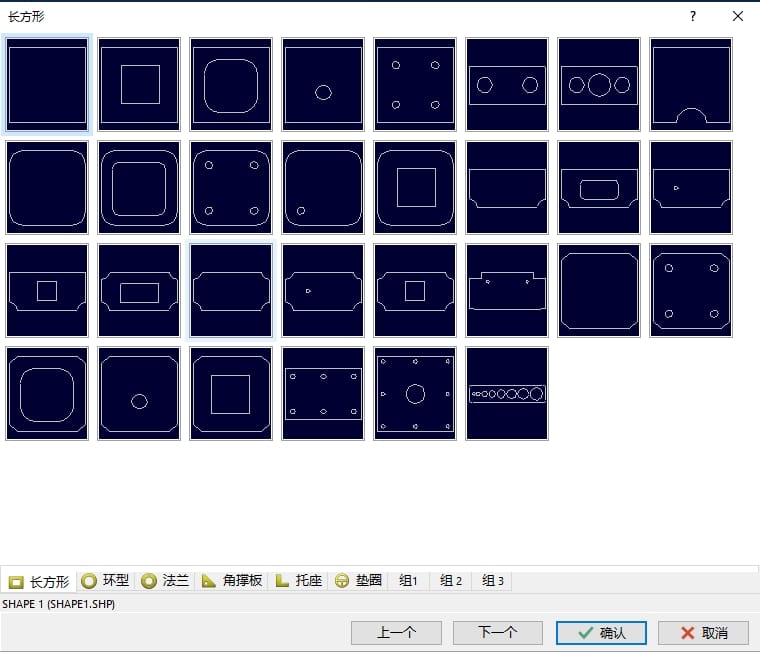Pick the square plate with large center hole and small holes

415,394
